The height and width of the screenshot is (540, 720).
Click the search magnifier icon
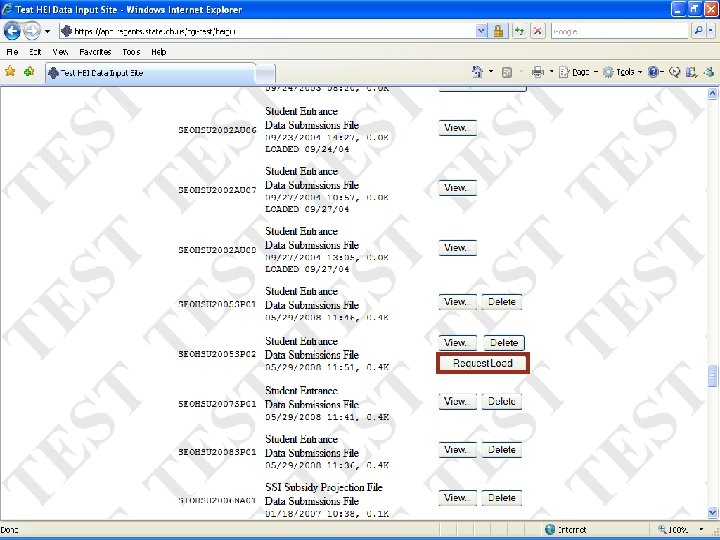click(x=698, y=31)
